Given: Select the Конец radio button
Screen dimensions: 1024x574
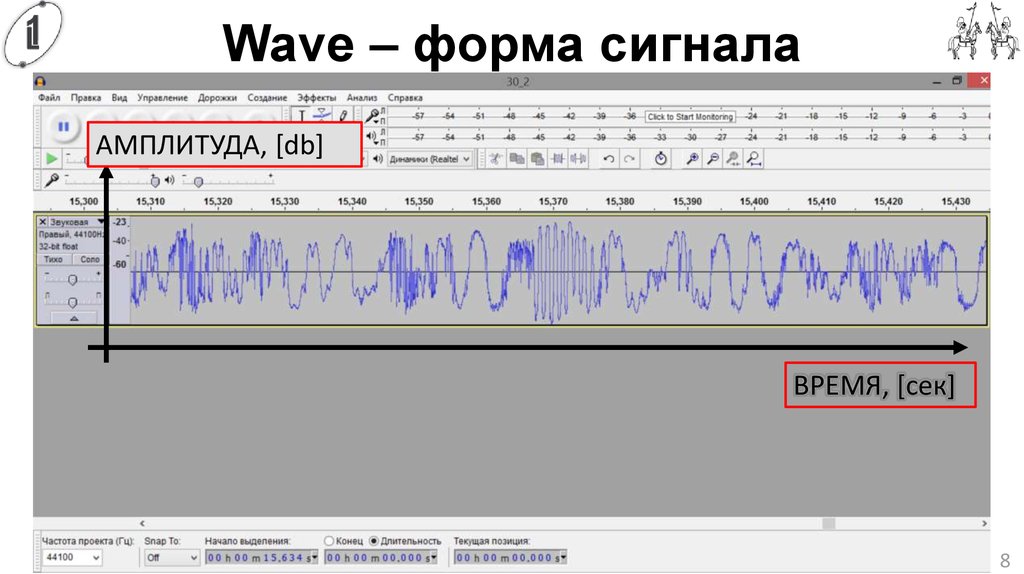Looking at the screenshot, I should click(x=329, y=541).
